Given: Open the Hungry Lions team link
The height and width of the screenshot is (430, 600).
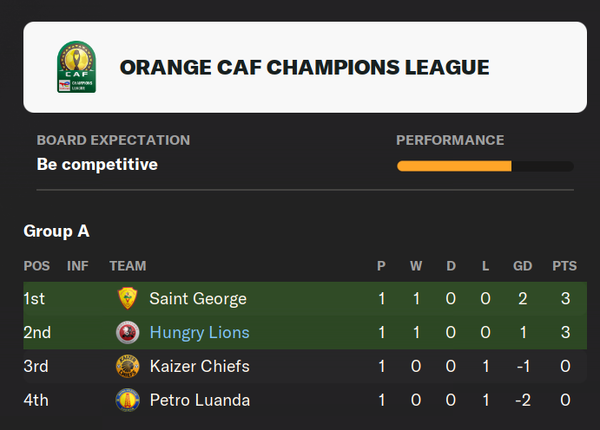Looking at the screenshot, I should 199,333.
